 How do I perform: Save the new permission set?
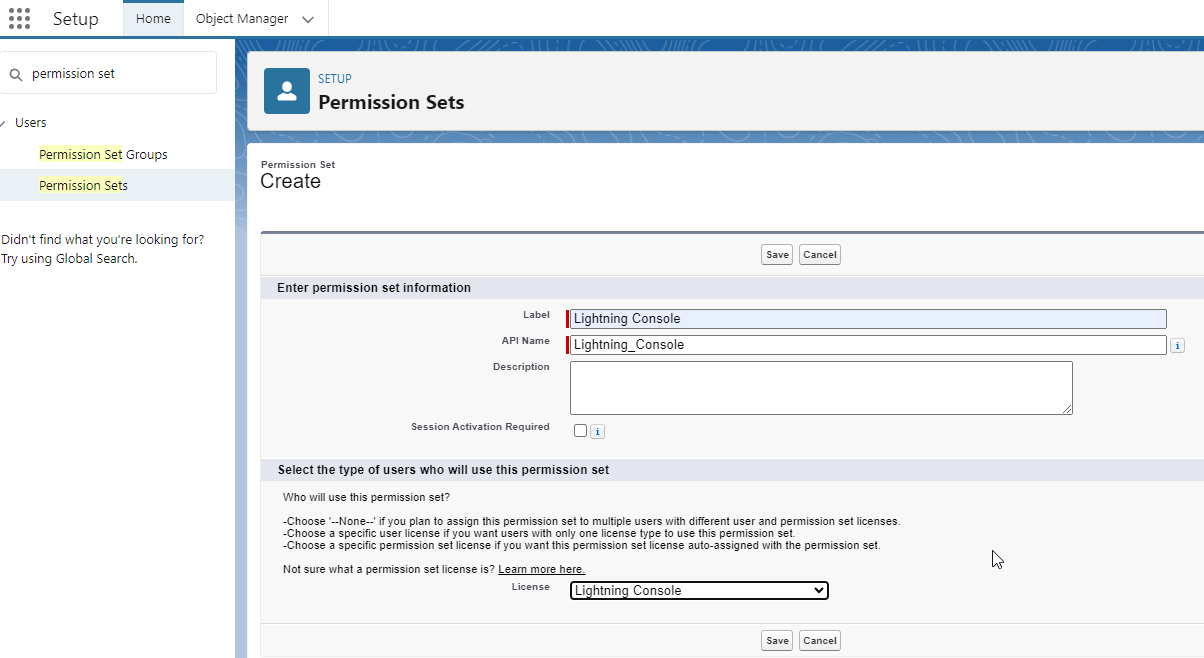[776, 254]
